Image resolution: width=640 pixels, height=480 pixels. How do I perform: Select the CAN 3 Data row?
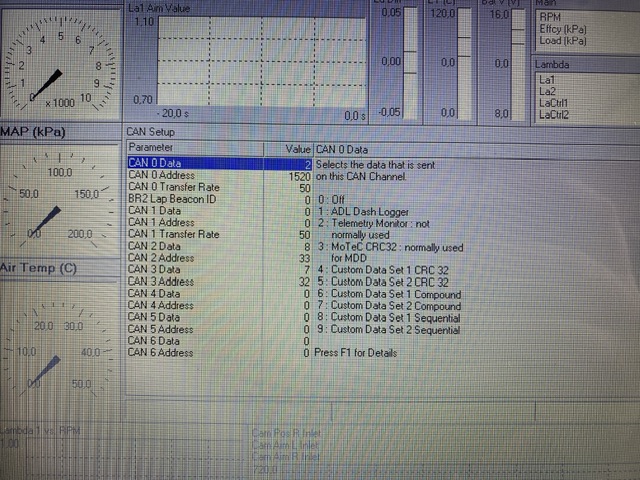tap(220, 270)
